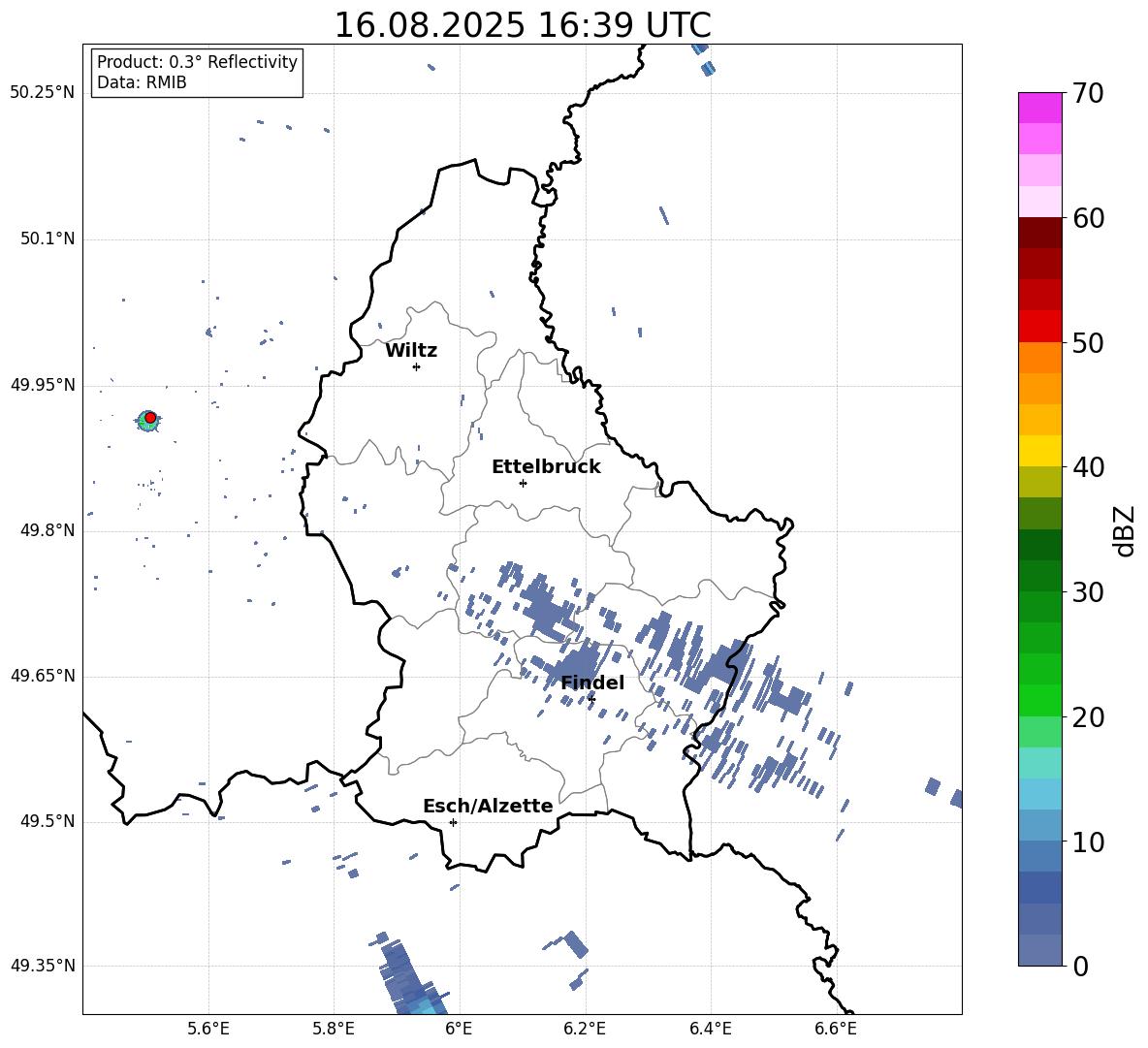Screen dimensions: 1148x1048
Task: Click the 50.1°N latitude label
Action: pyautogui.click(x=48, y=238)
